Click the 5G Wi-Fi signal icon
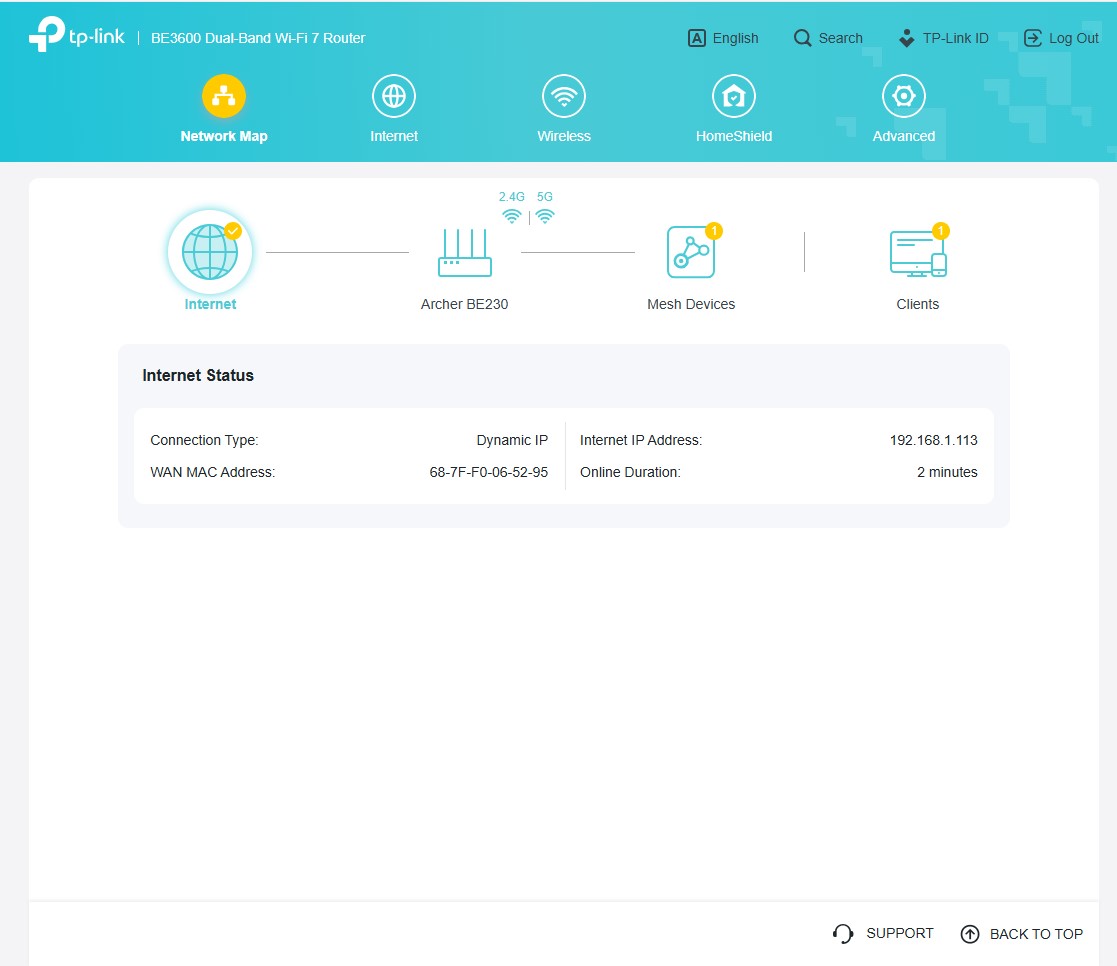 tap(545, 216)
